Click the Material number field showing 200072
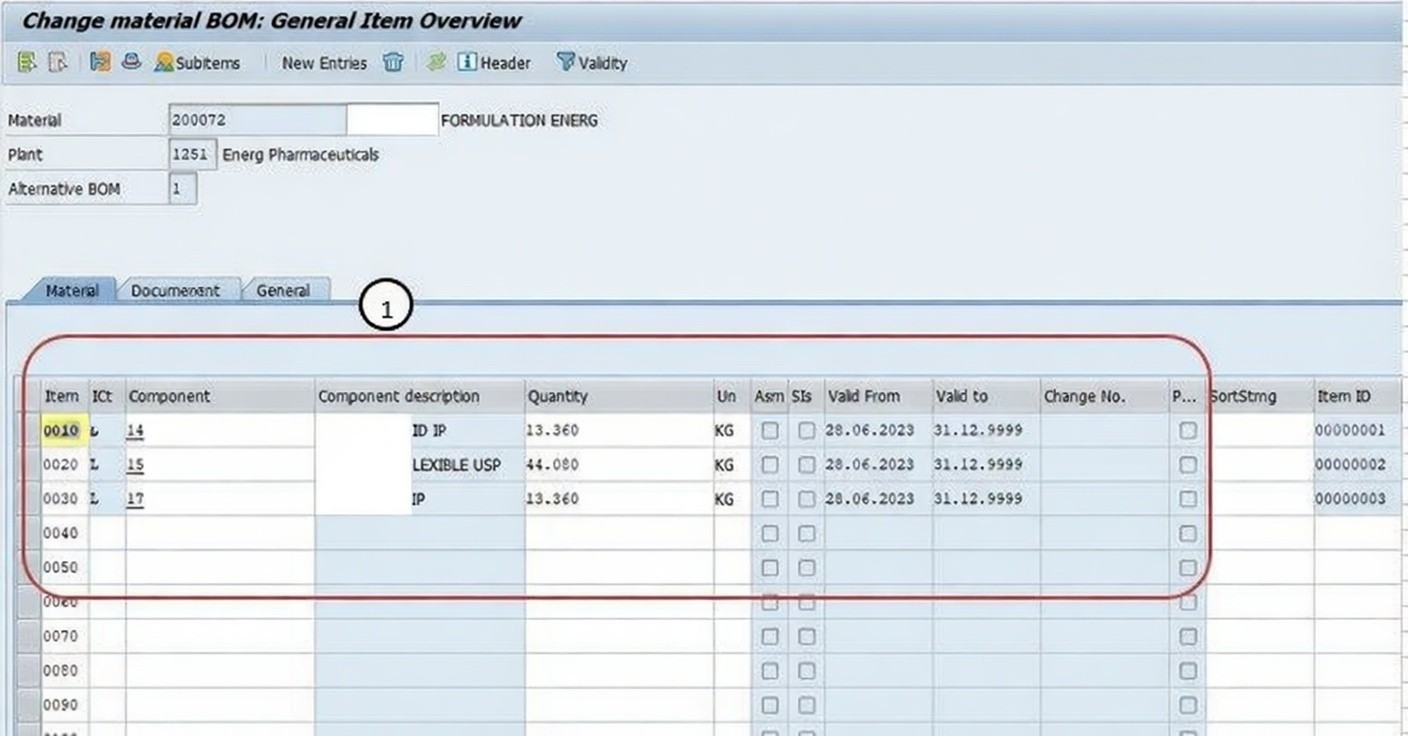Screen dimensions: 1408x736 click(x=256, y=120)
